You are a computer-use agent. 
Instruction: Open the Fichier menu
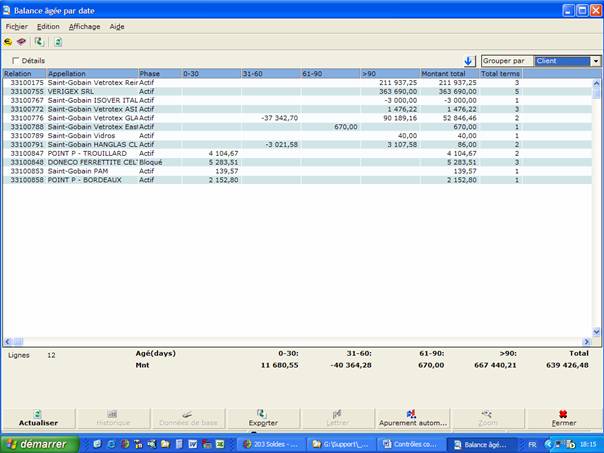16,27
